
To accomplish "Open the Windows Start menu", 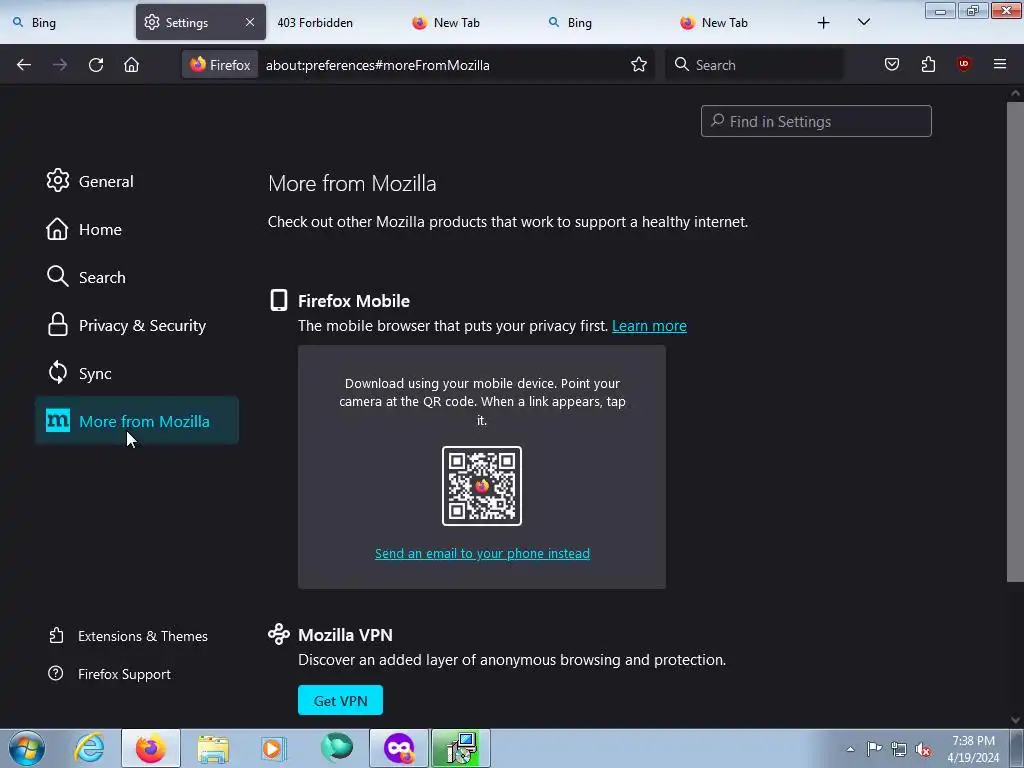I will tap(27, 748).
